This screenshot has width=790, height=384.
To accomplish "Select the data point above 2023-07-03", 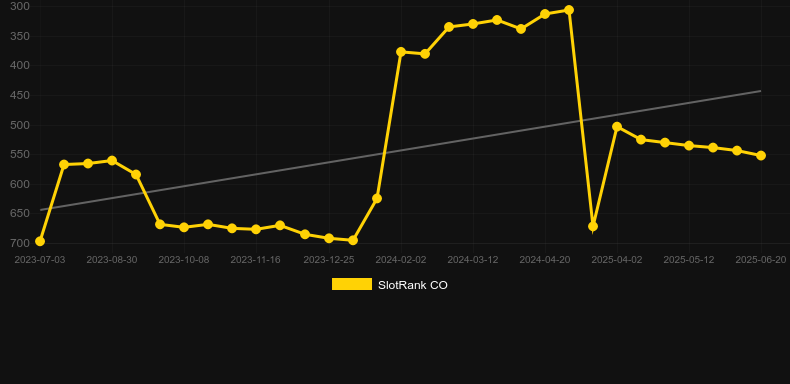I will click(40, 241).
